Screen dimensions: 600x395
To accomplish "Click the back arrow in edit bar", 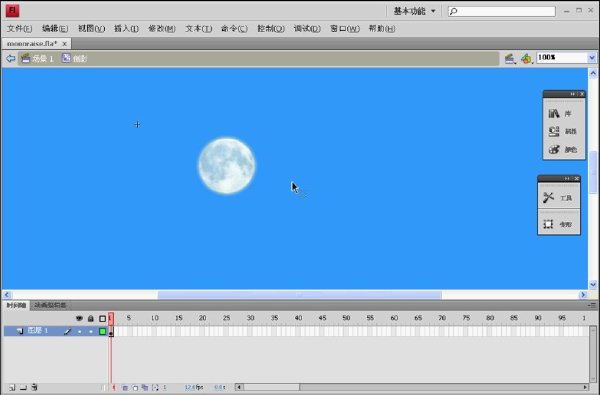I will click(10, 58).
